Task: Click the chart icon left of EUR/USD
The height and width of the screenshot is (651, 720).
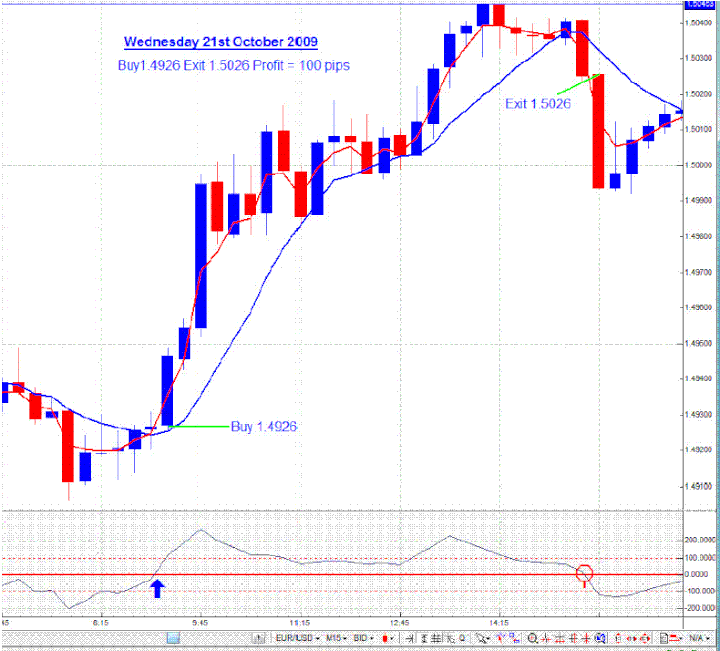Action: tap(259, 638)
